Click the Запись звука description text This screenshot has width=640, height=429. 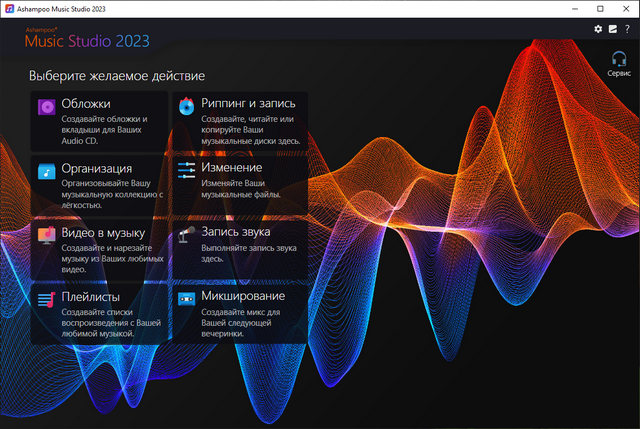[x=244, y=251]
